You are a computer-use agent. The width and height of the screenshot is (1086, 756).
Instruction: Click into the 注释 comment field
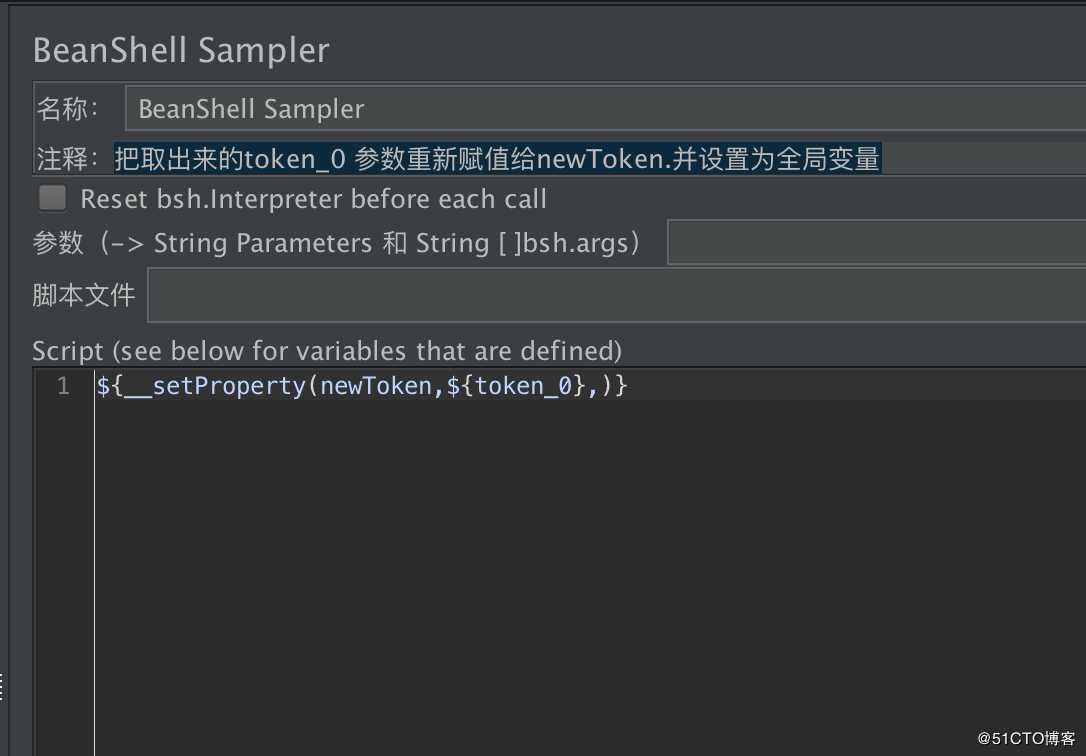(600, 159)
